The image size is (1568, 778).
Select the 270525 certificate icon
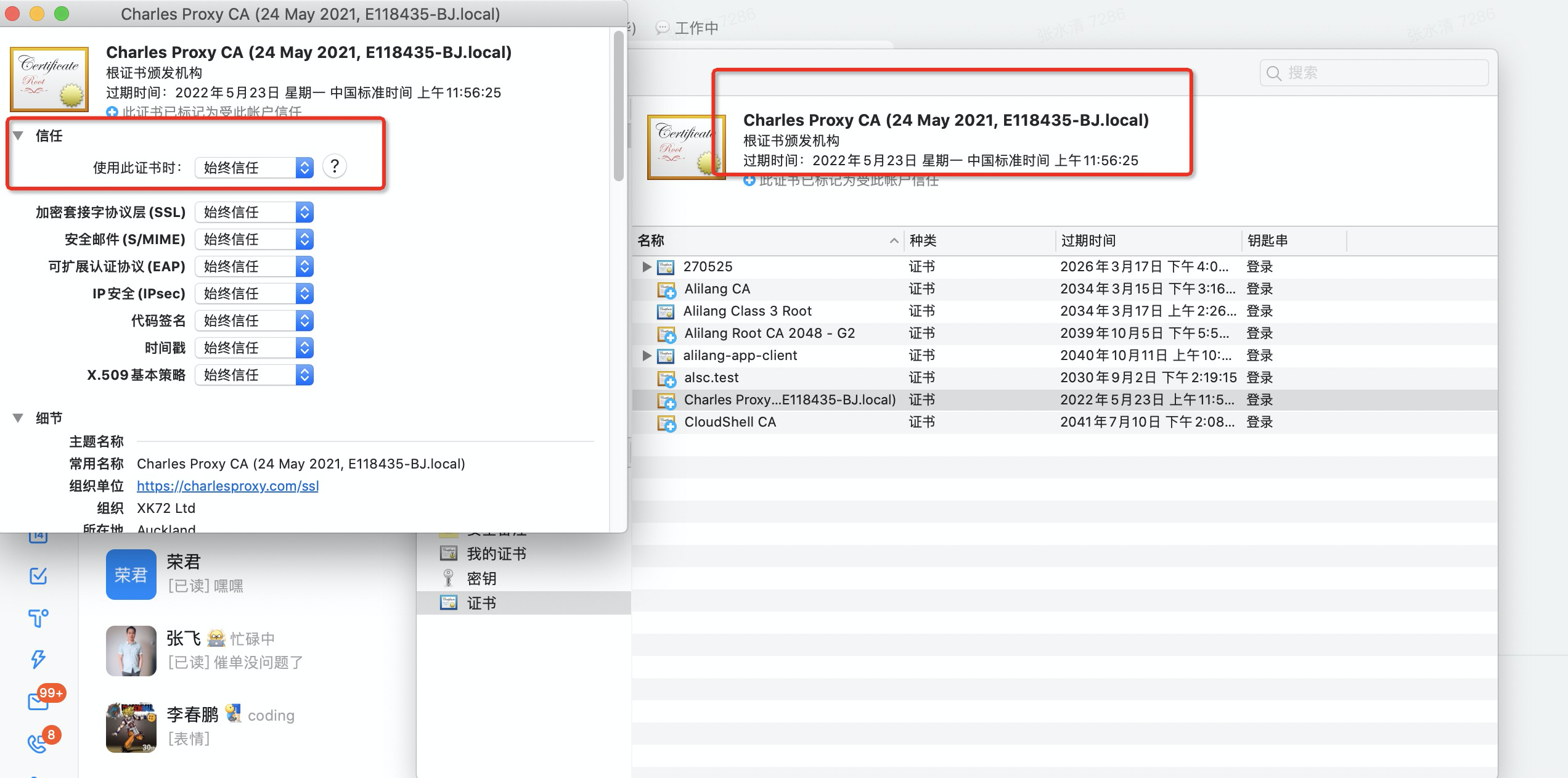pyautogui.click(x=666, y=267)
